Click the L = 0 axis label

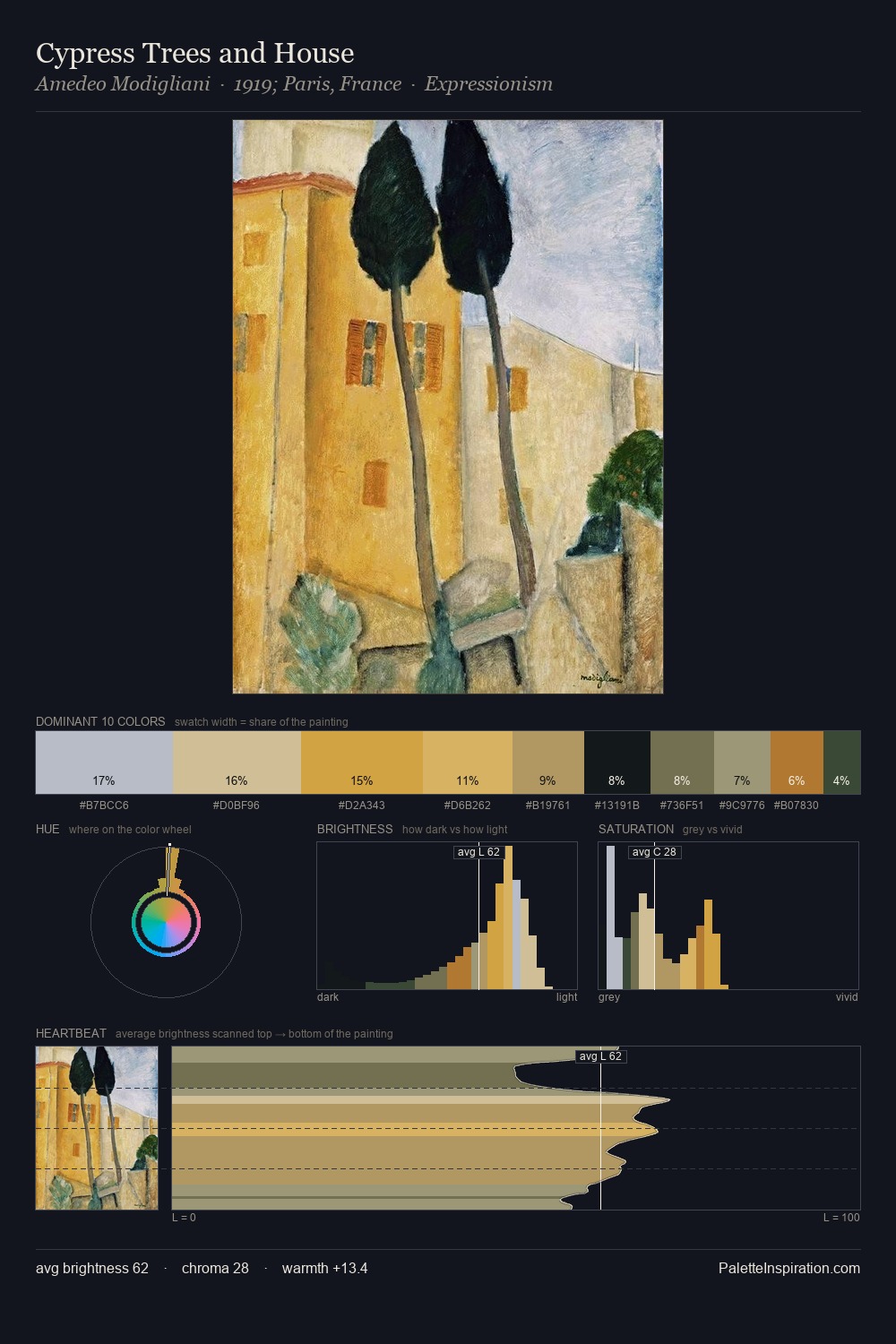click(x=184, y=1218)
